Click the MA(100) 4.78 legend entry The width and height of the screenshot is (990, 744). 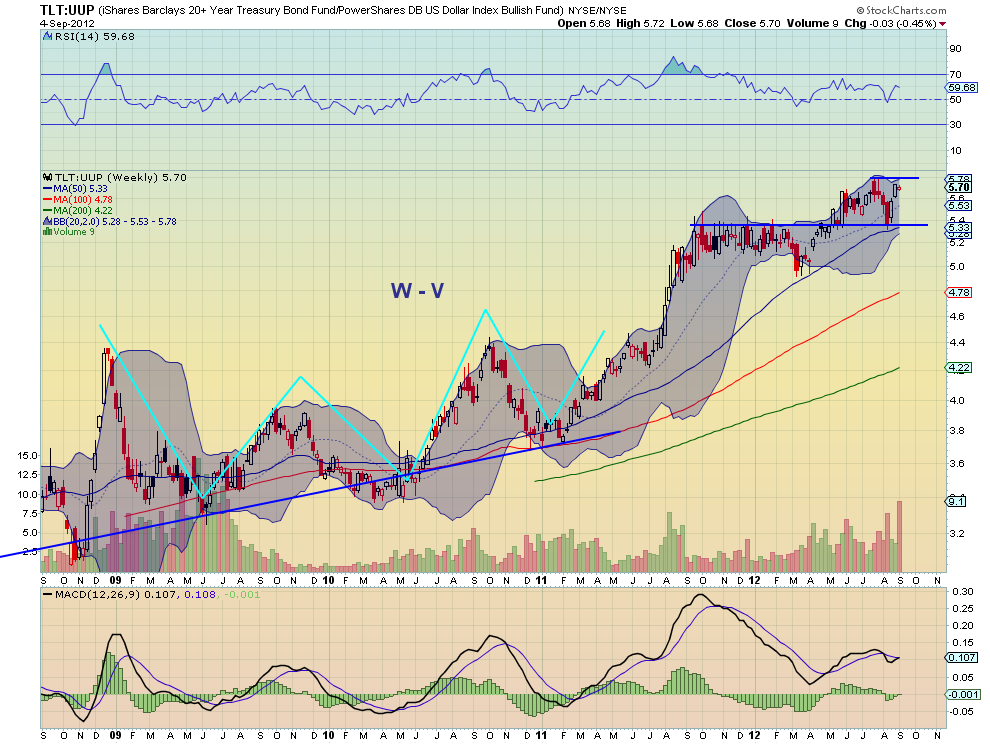[83, 200]
